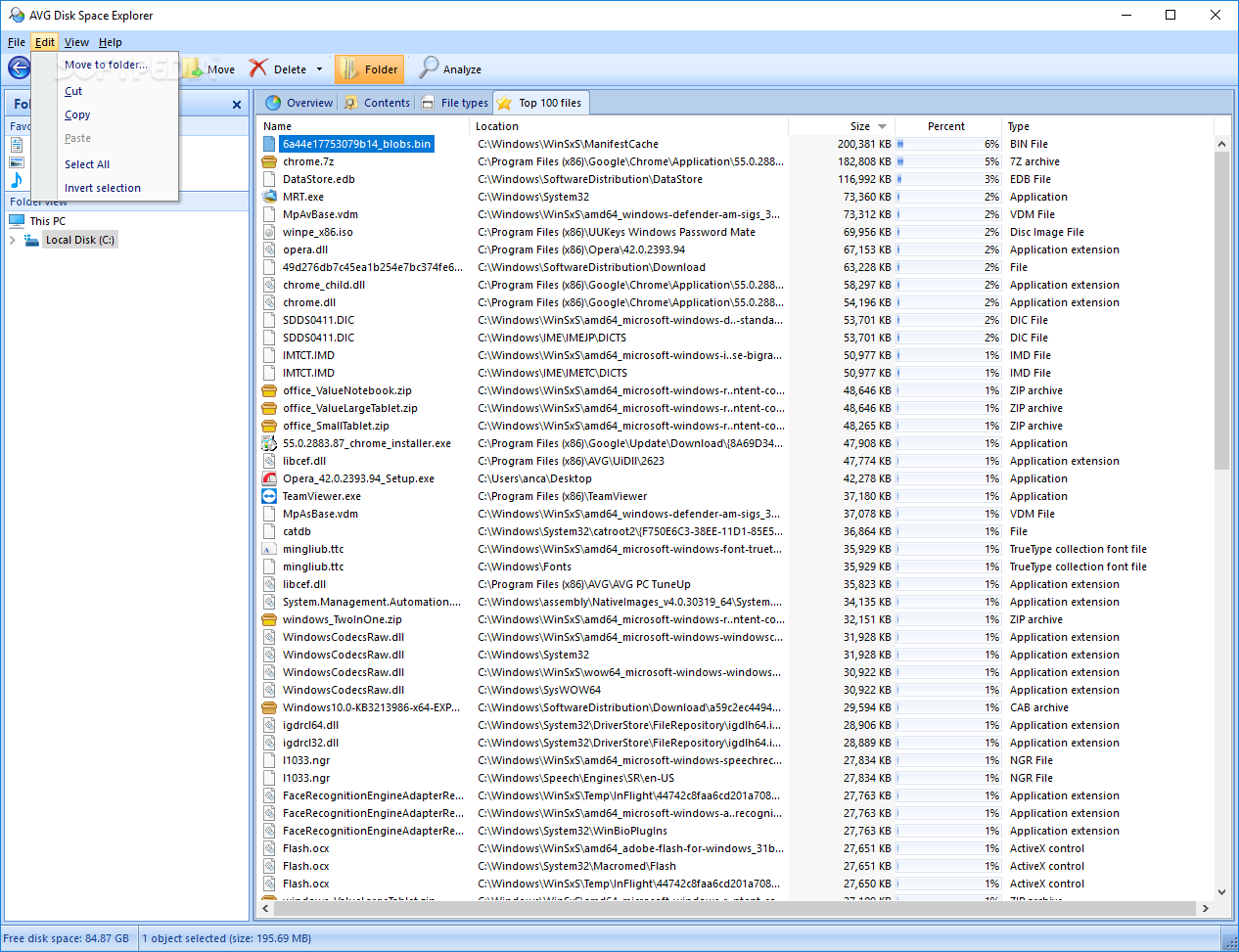The height and width of the screenshot is (952, 1239).
Task: Select the This PC tree item
Action: (47, 221)
